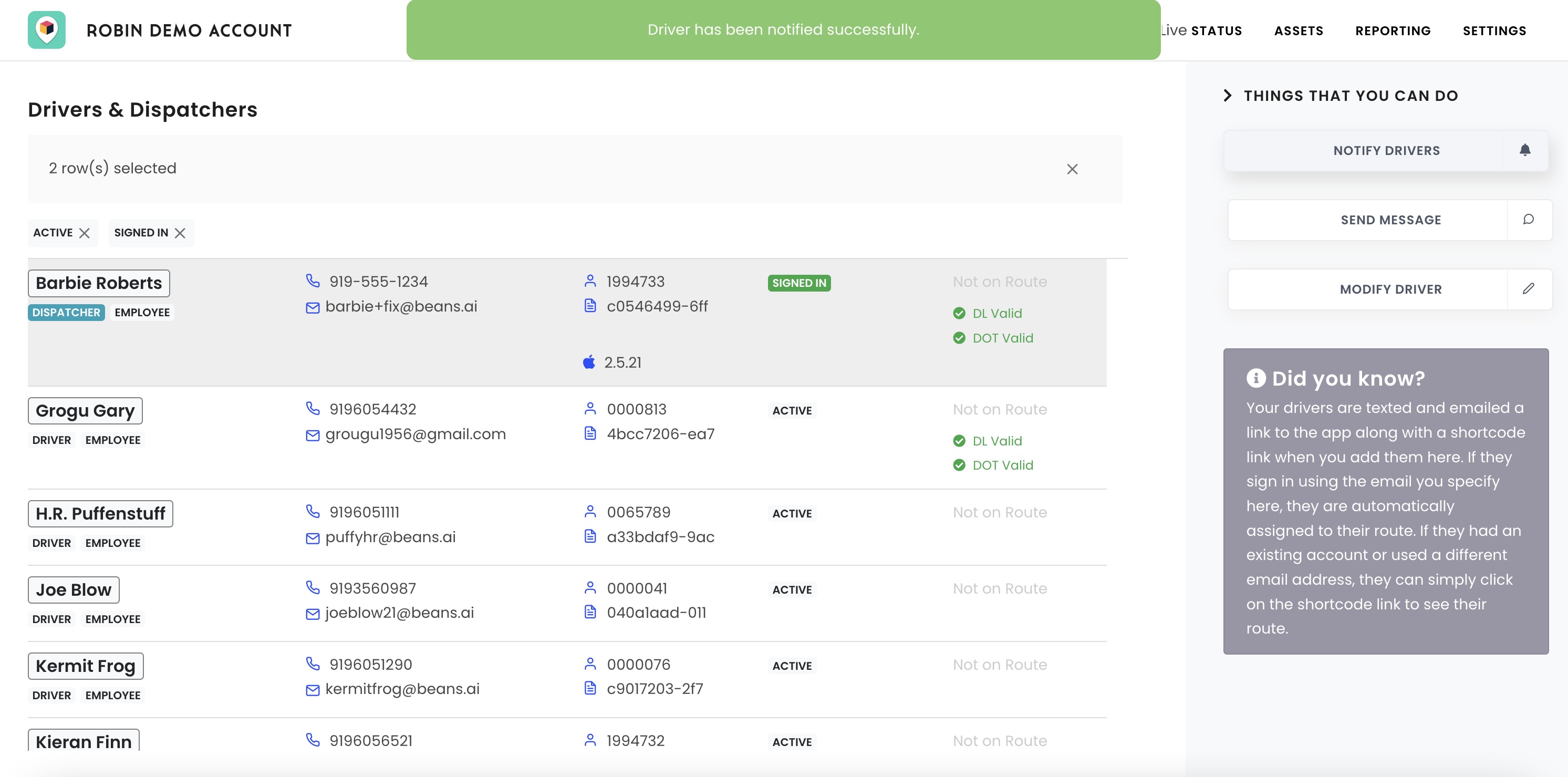This screenshot has height=777, width=1568.
Task: Click the Notify Drivers button
Action: [1386, 150]
